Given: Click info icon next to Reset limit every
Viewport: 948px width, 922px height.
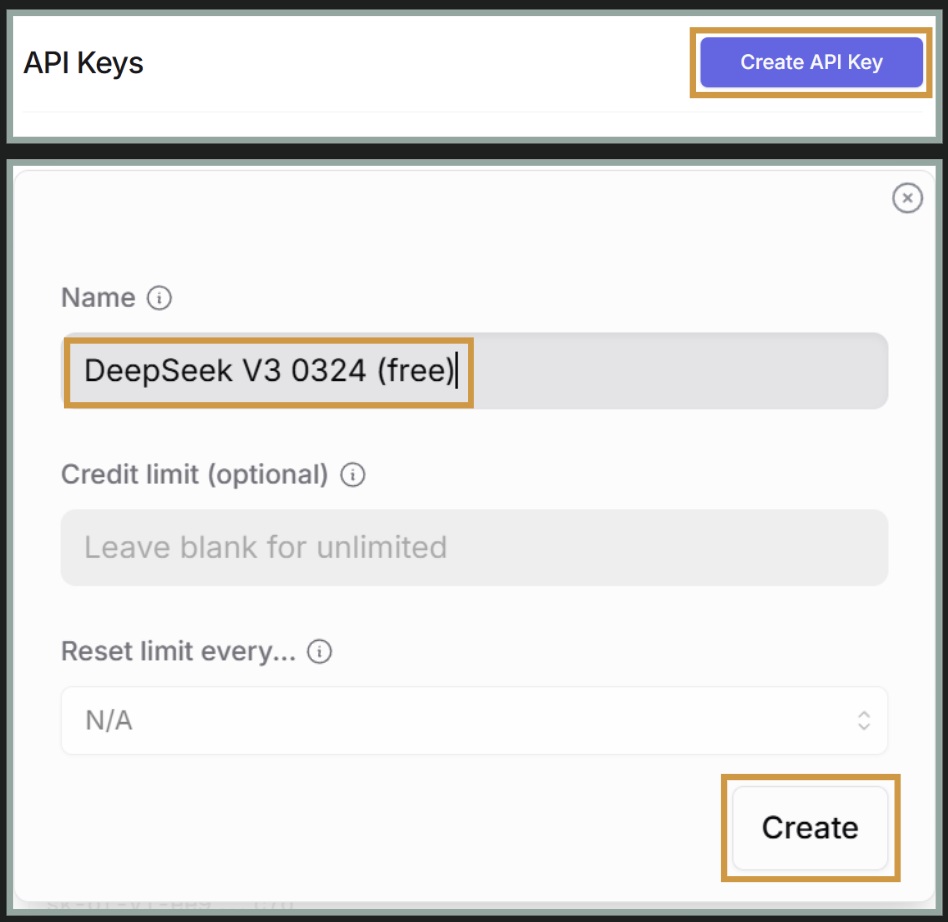Looking at the screenshot, I should tap(319, 652).
